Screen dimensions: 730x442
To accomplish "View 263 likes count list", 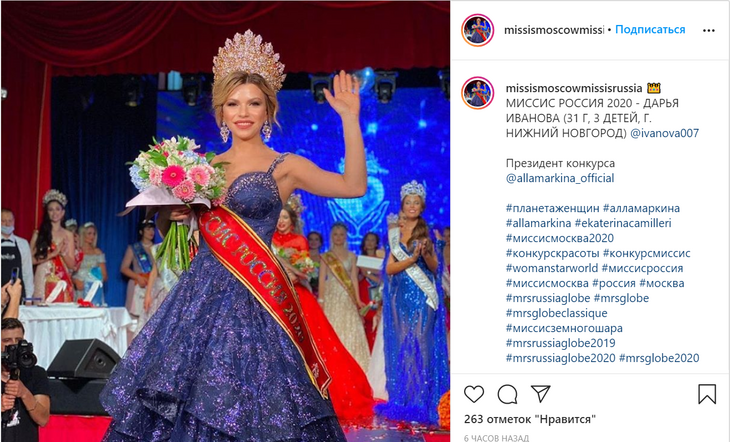I will (x=530, y=419).
